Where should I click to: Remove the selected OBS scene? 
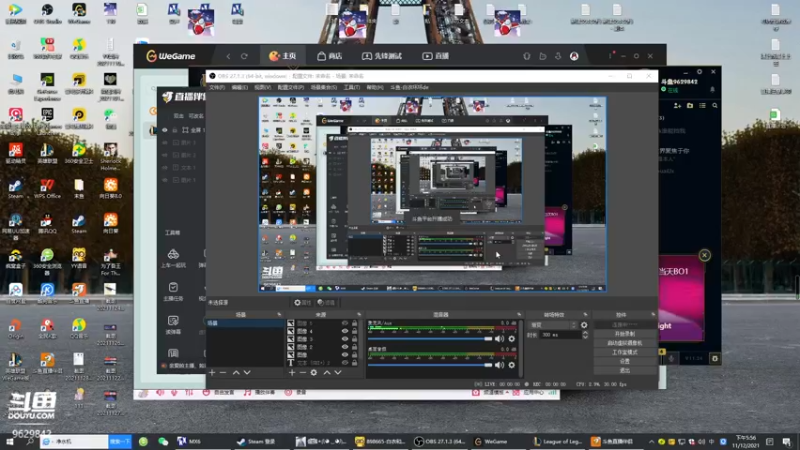(223, 373)
